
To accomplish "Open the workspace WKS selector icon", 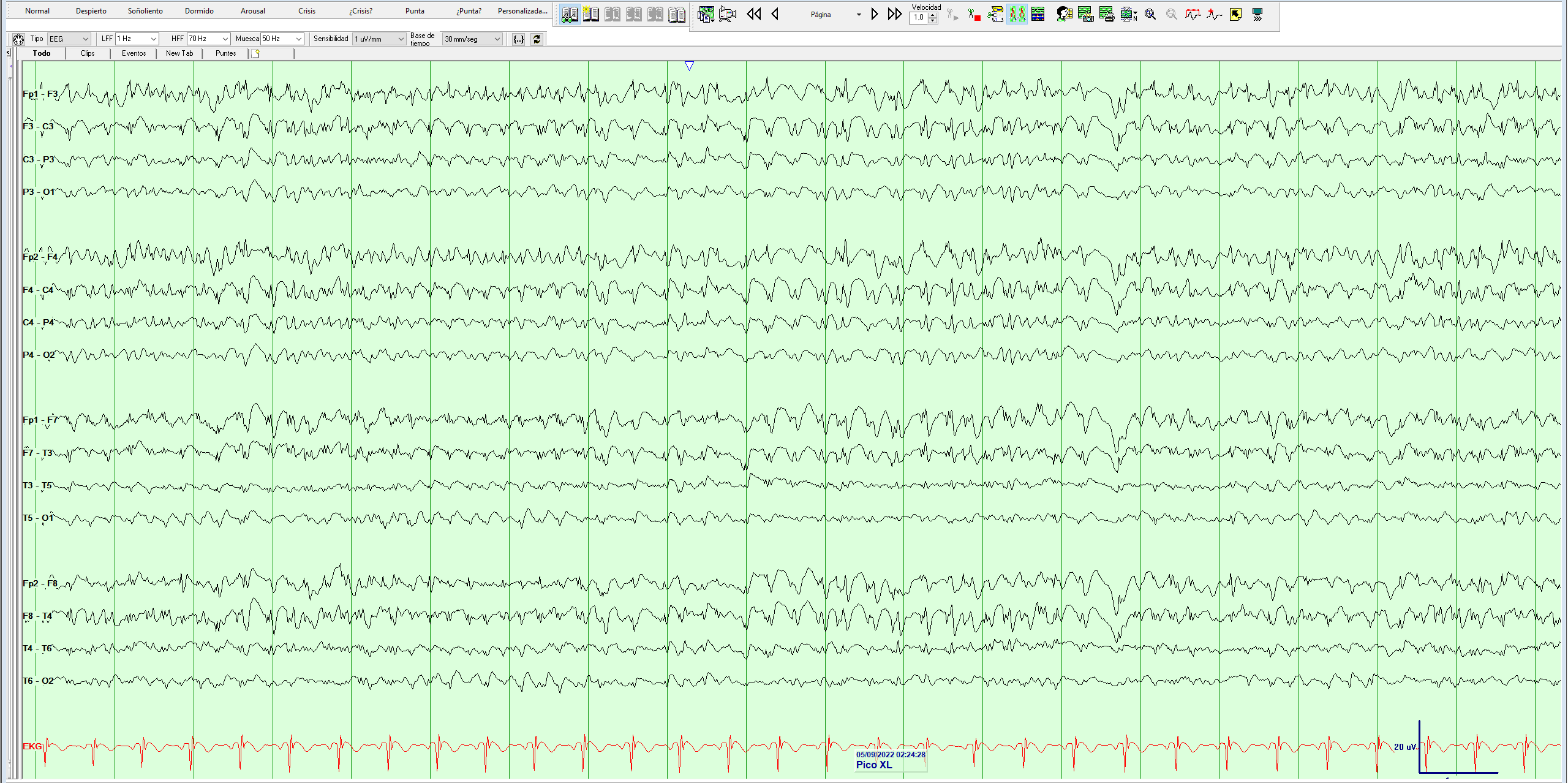I will click(706, 14).
